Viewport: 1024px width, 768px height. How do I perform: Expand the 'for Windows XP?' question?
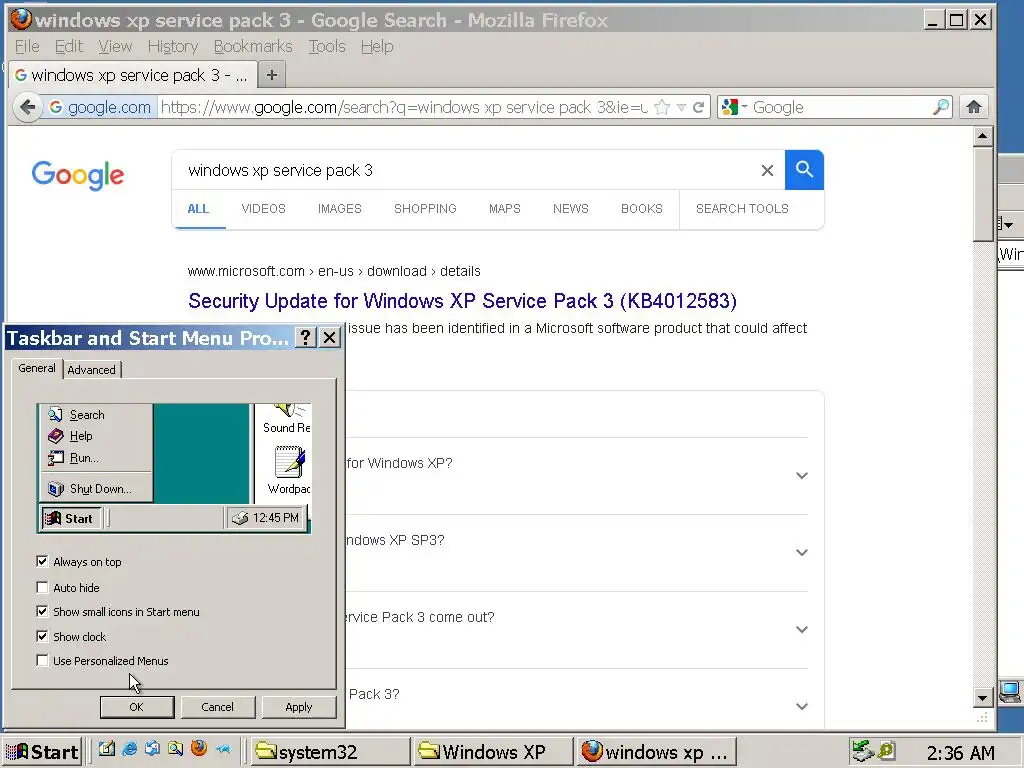point(802,475)
